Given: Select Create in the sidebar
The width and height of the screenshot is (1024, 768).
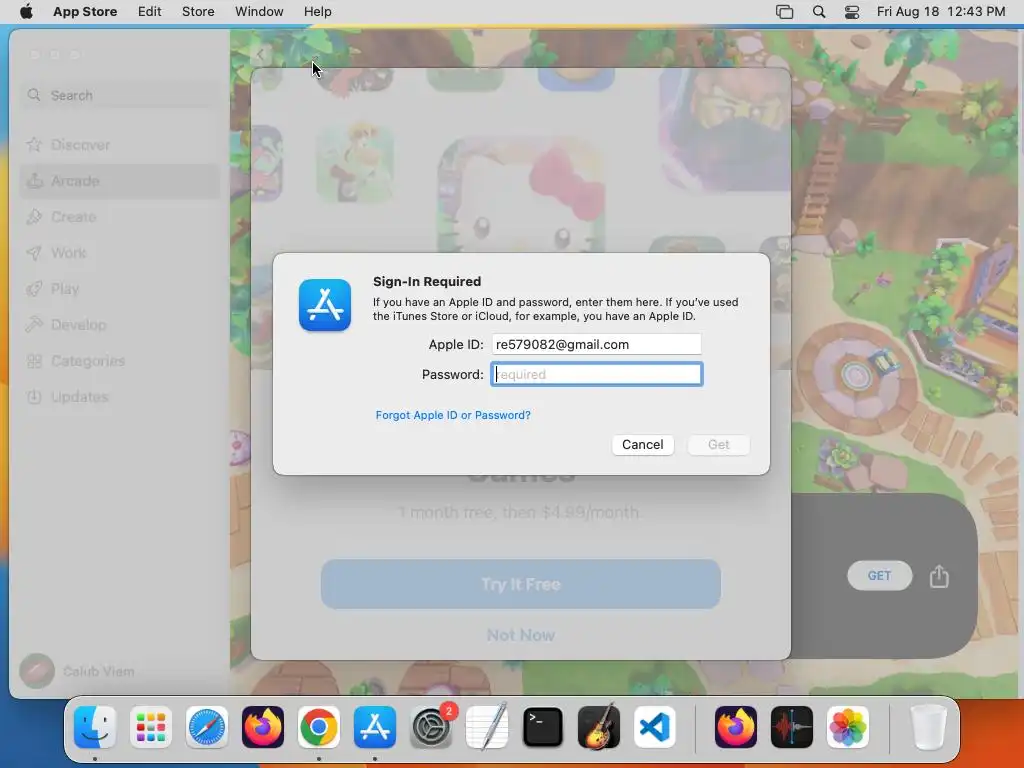Looking at the screenshot, I should coord(120,217).
